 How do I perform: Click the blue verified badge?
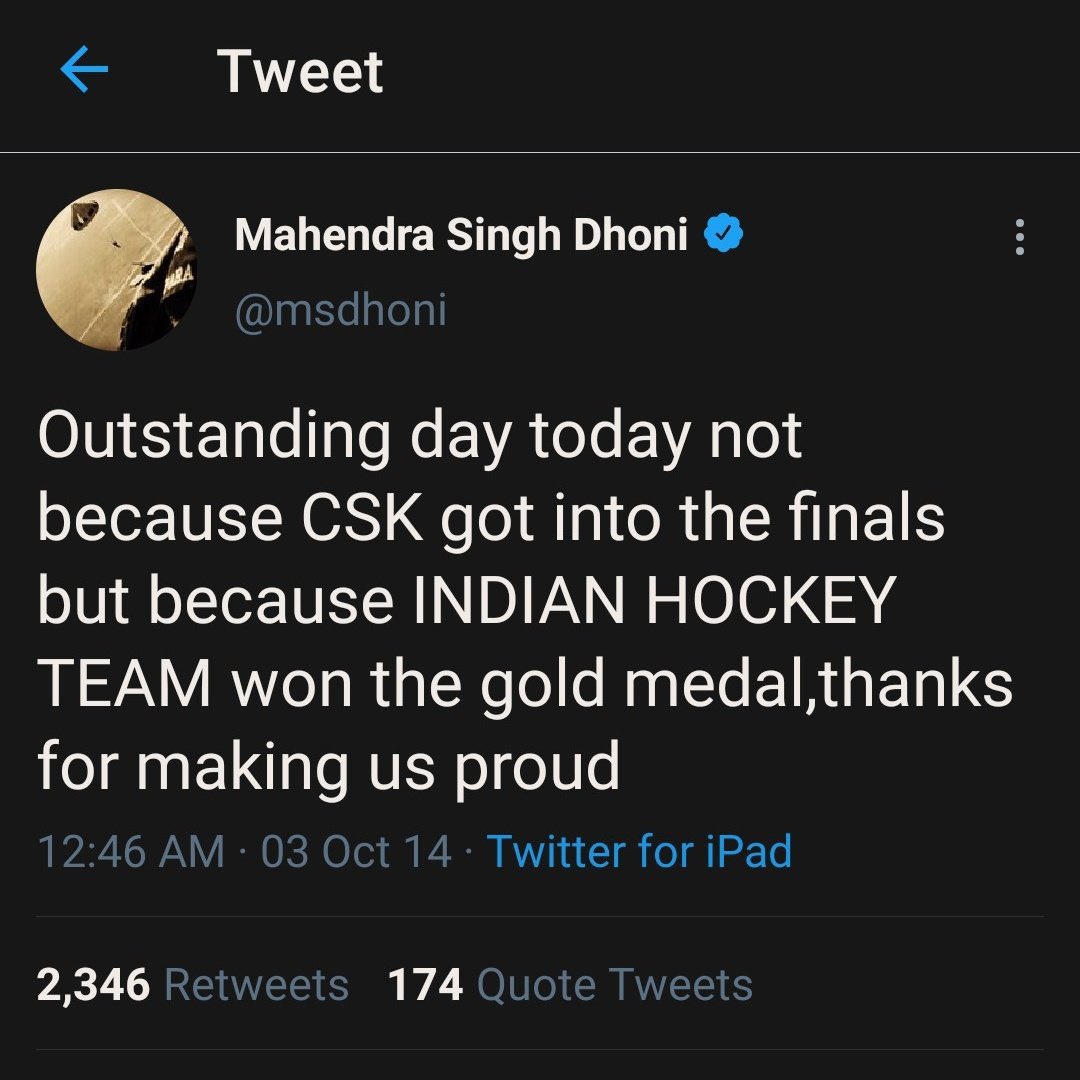click(x=723, y=233)
